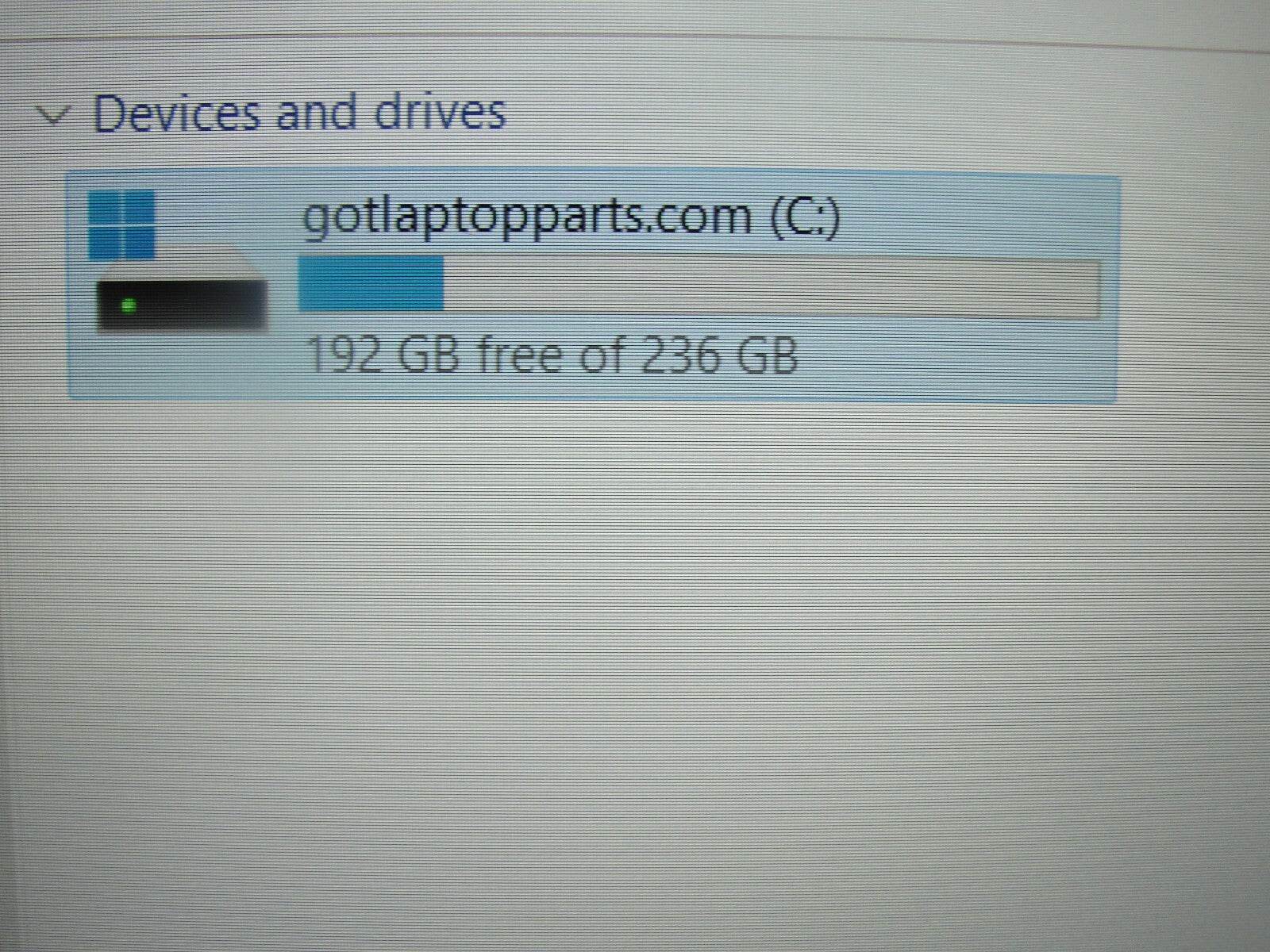The width and height of the screenshot is (1270, 952).
Task: Click the gotlaptopparts.com name text
Action: [x=527, y=216]
